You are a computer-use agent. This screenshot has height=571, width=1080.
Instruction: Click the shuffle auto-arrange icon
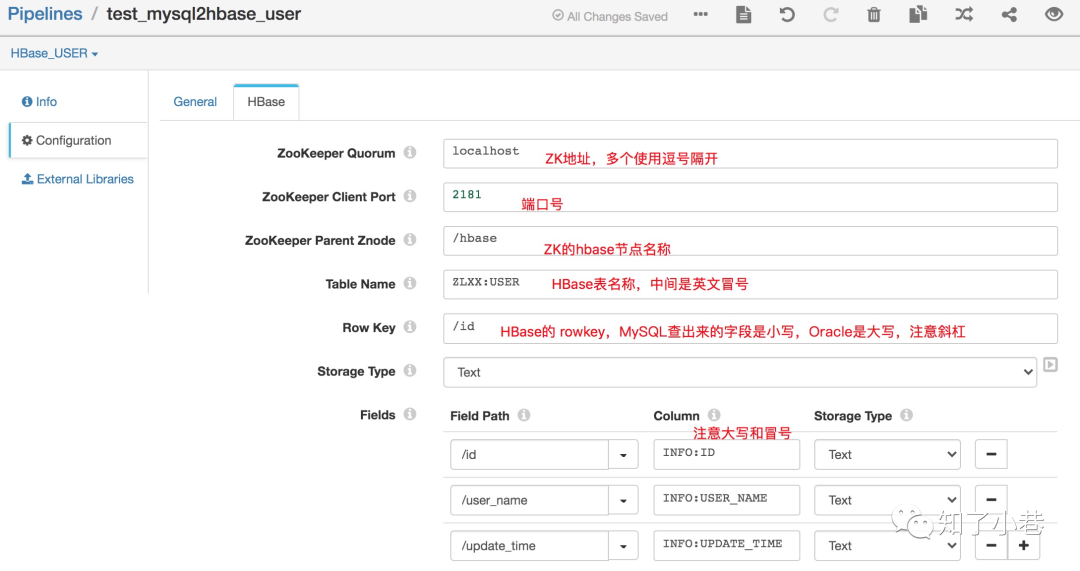click(964, 14)
